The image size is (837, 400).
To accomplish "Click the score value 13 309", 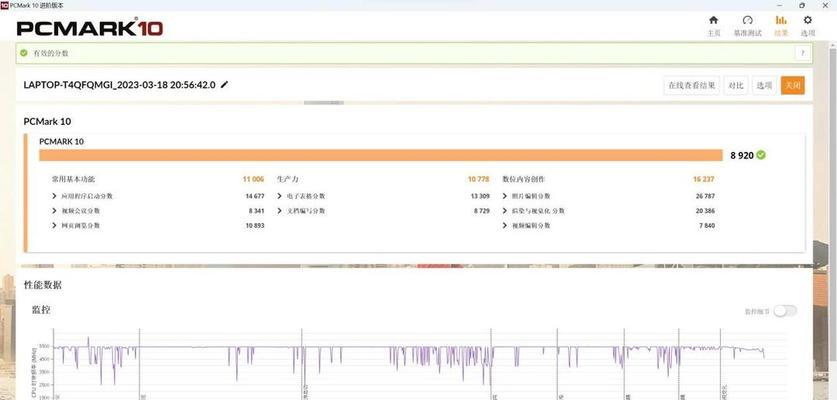I will (x=480, y=196).
